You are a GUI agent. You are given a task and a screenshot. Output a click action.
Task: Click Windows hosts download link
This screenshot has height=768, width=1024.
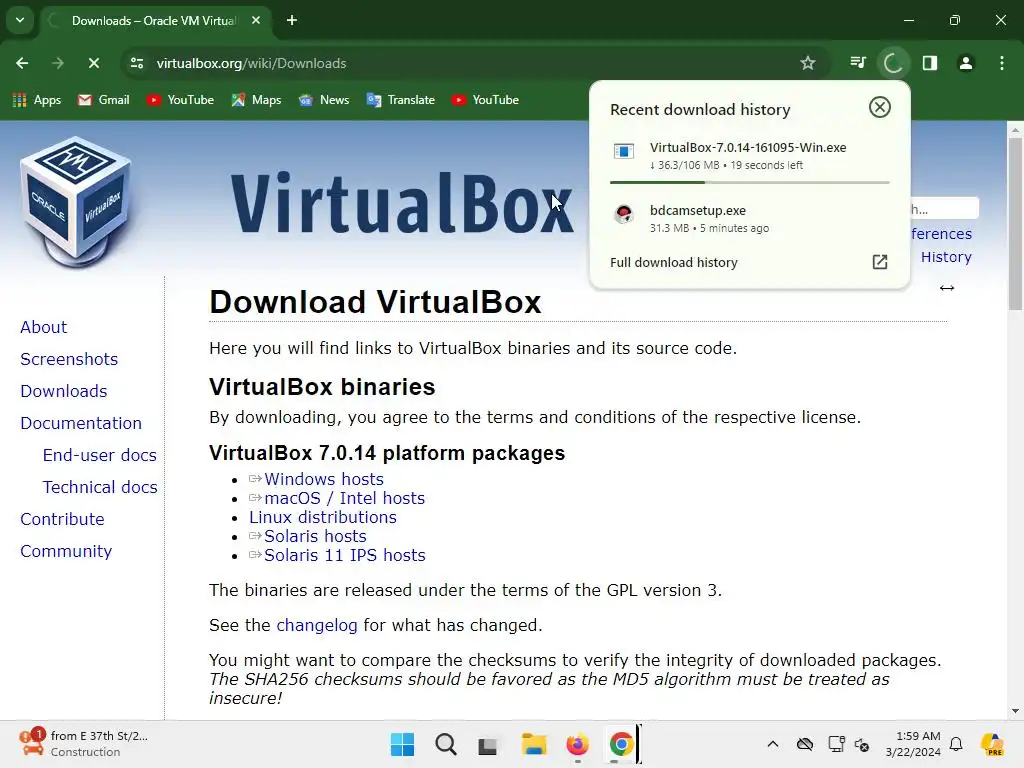coord(324,479)
